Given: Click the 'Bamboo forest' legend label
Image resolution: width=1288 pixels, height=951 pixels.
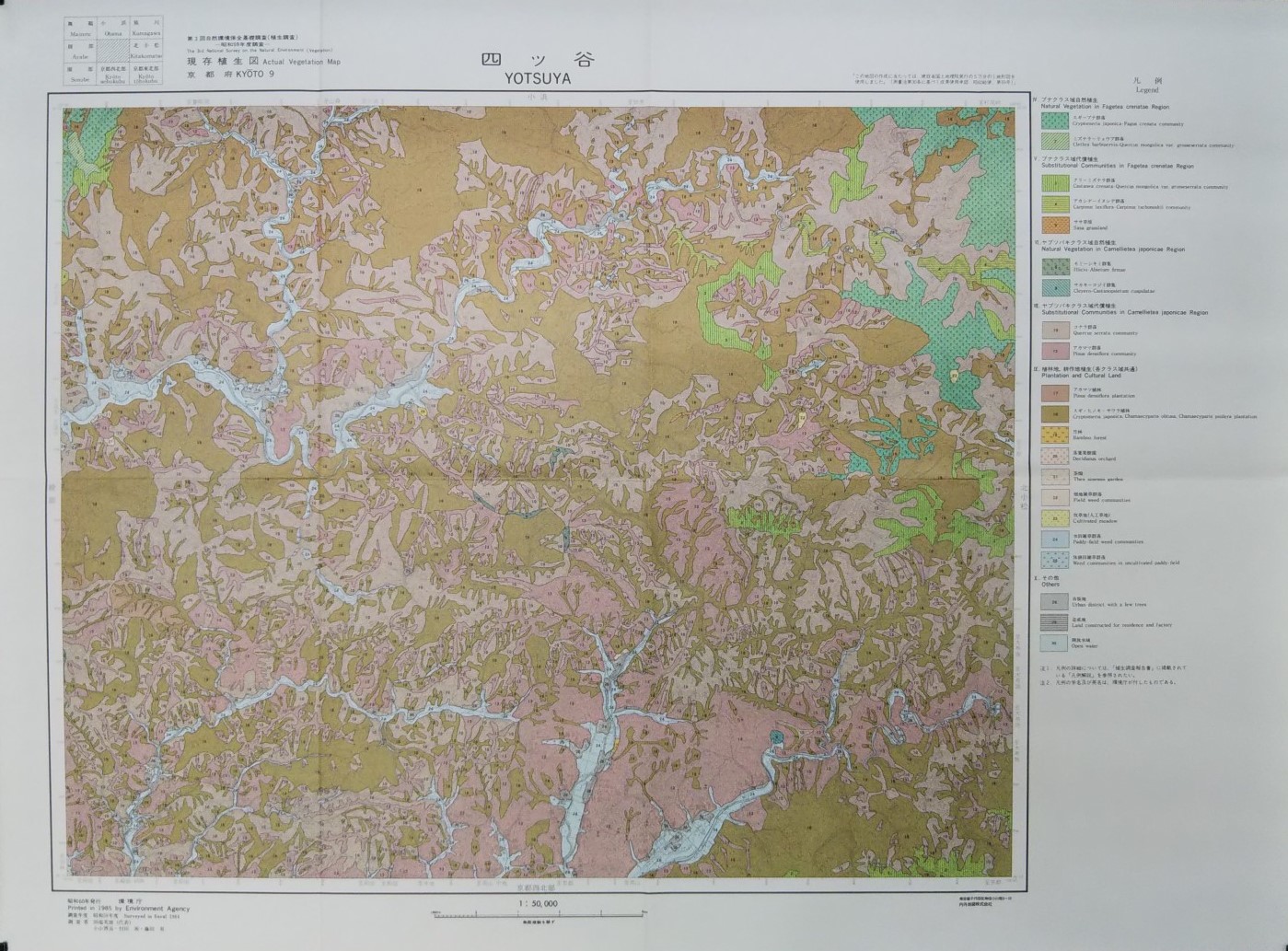Looking at the screenshot, I should point(1089,437).
